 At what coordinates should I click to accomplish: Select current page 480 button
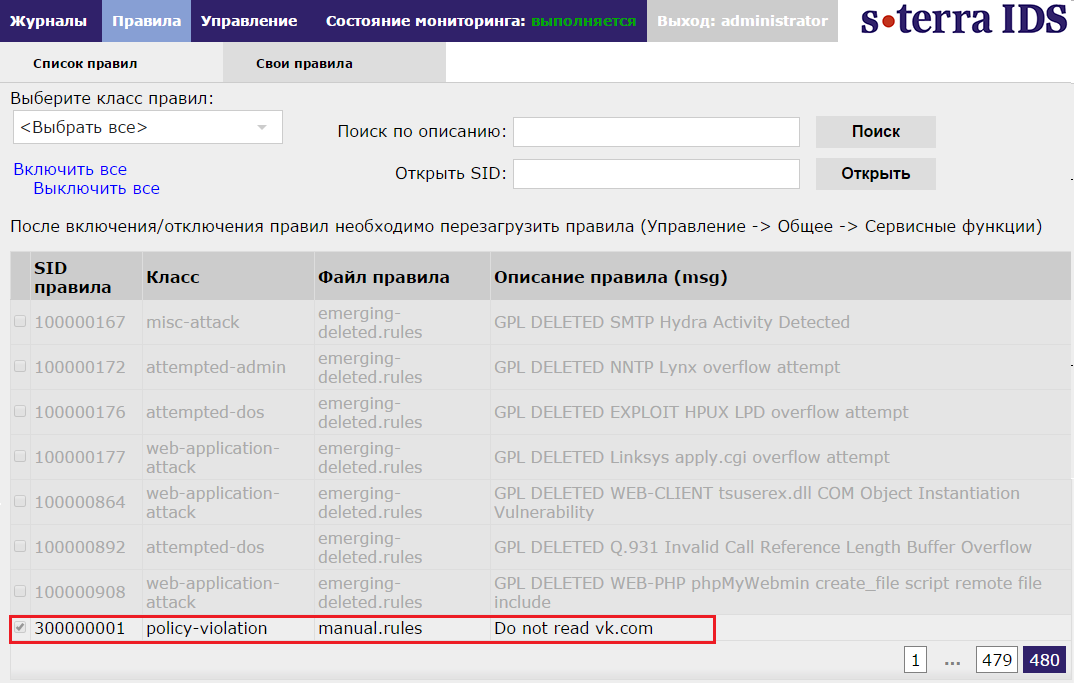[1045, 660]
